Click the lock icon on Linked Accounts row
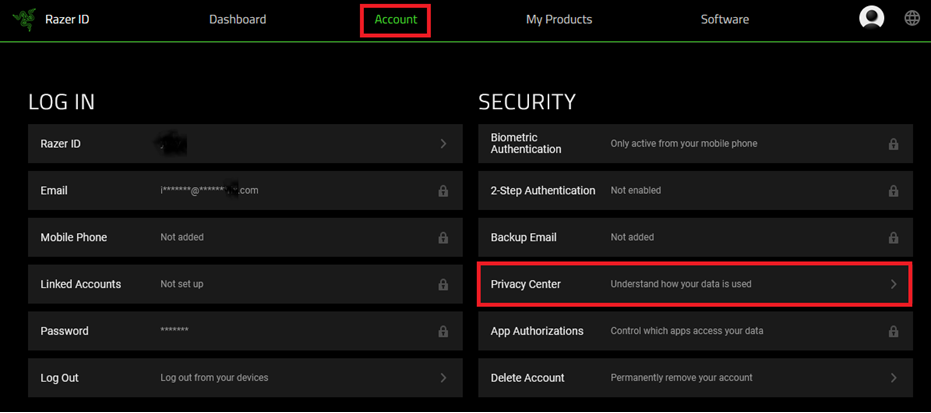931x413 pixels. (443, 285)
